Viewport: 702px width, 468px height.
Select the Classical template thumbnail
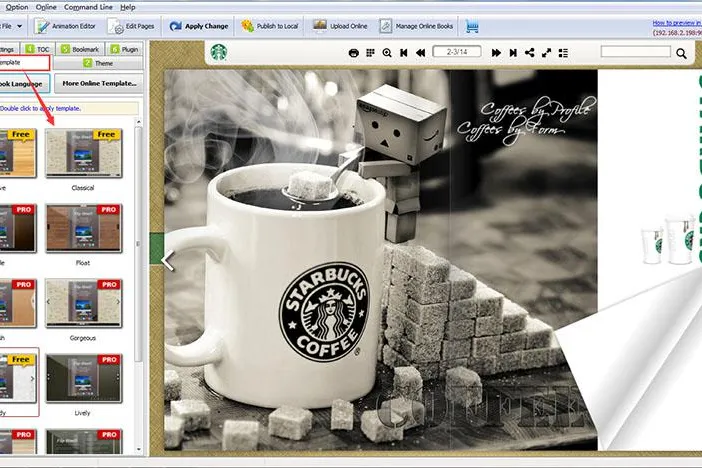point(84,153)
